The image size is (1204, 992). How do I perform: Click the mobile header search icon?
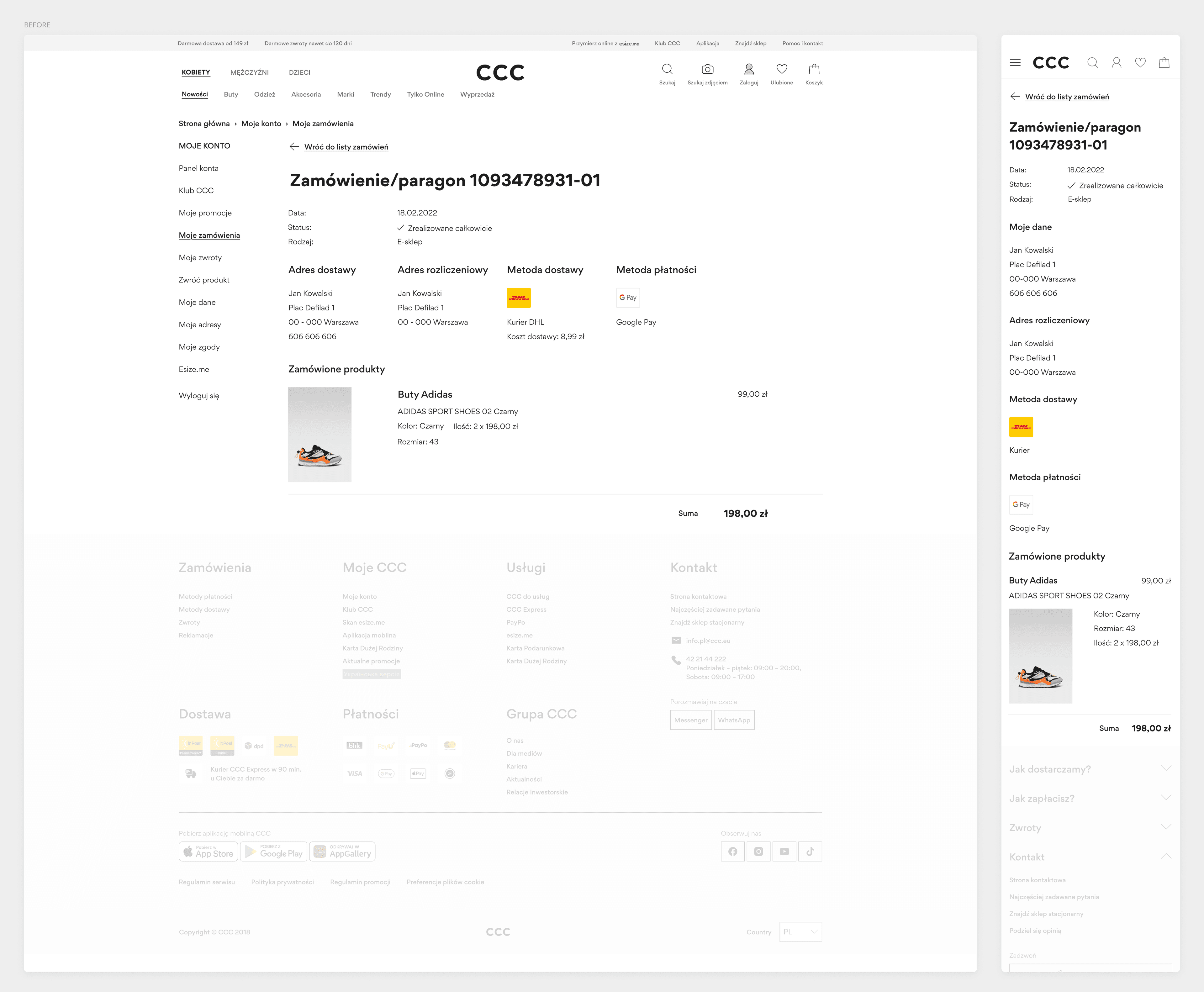point(1092,63)
